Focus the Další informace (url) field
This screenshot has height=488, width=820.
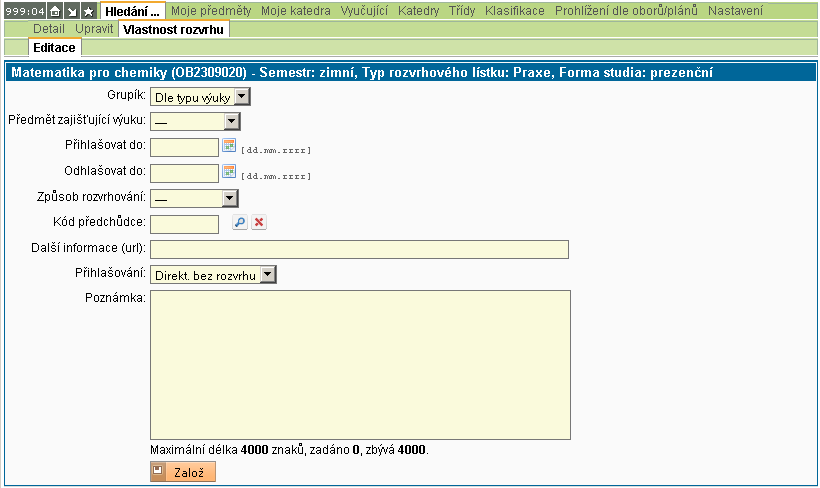[359, 249]
